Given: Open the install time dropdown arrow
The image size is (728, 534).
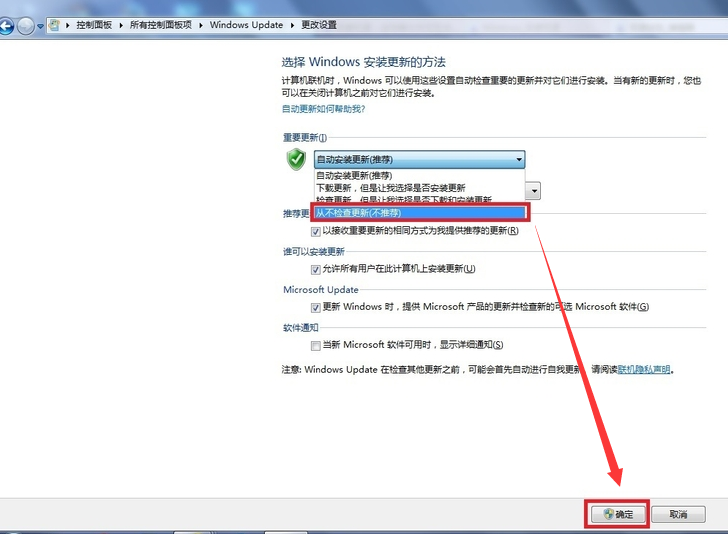Looking at the screenshot, I should pyautogui.click(x=534, y=191).
